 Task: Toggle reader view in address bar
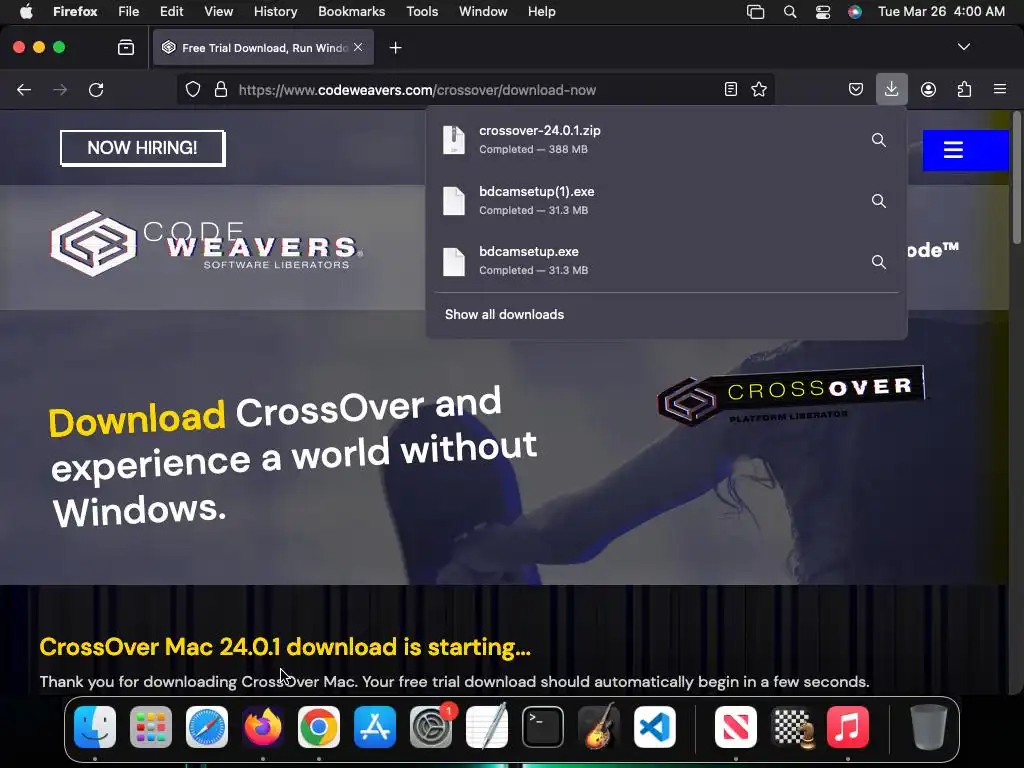[x=731, y=89]
